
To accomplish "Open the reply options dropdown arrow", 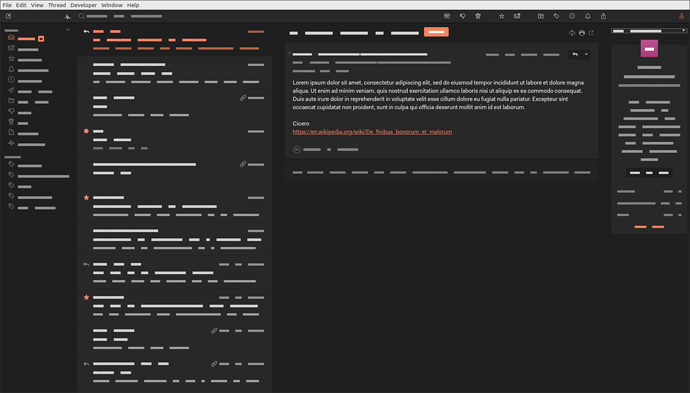I will click(586, 54).
